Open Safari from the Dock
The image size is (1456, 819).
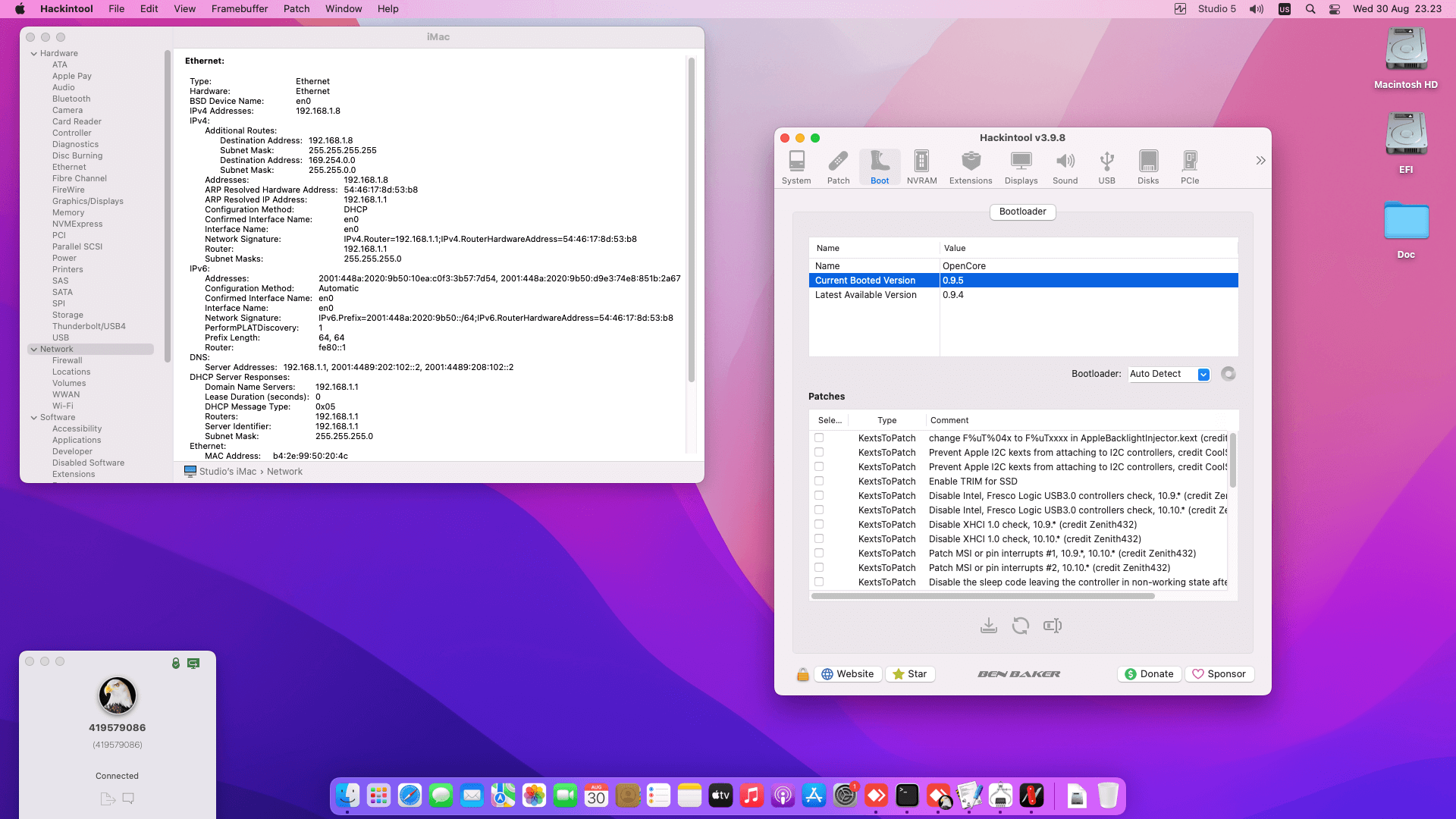pyautogui.click(x=409, y=795)
